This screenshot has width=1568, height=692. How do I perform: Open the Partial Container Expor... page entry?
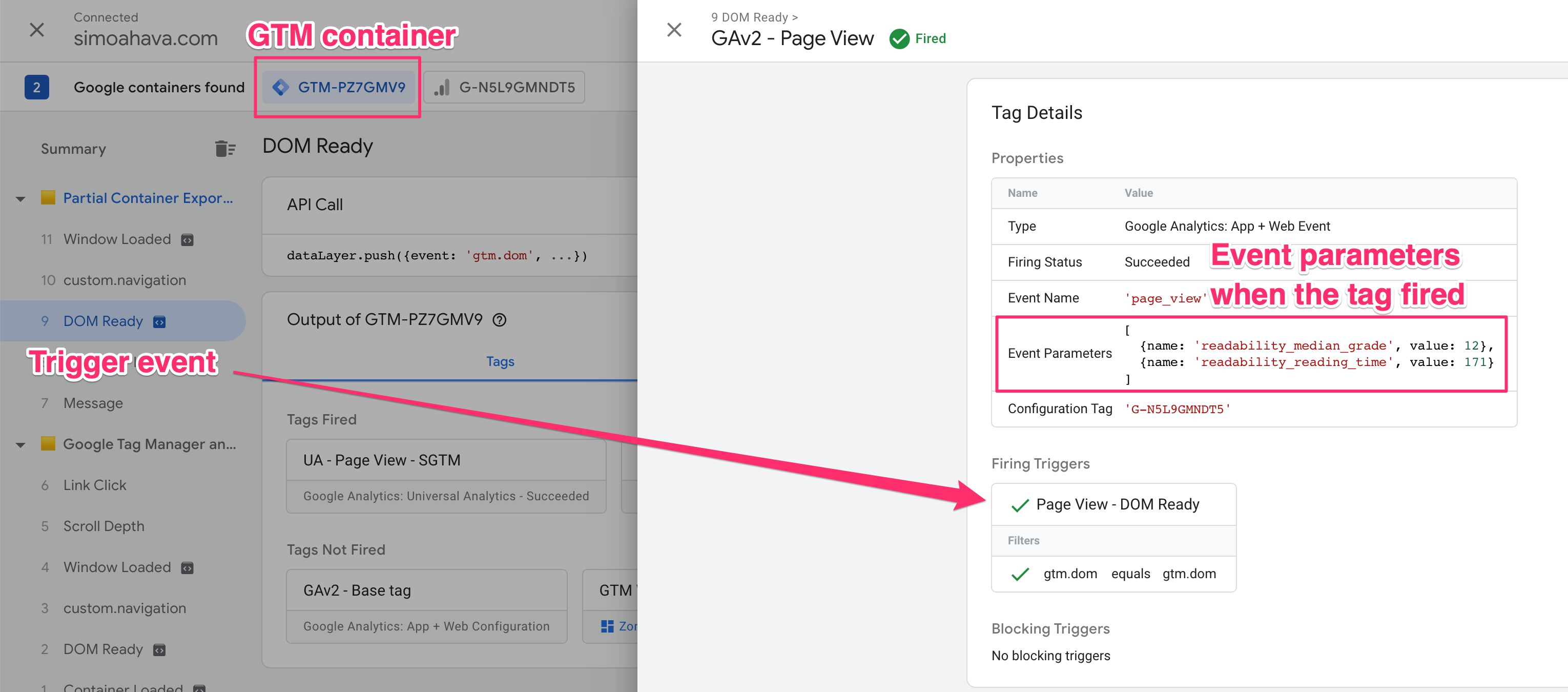coord(148,198)
